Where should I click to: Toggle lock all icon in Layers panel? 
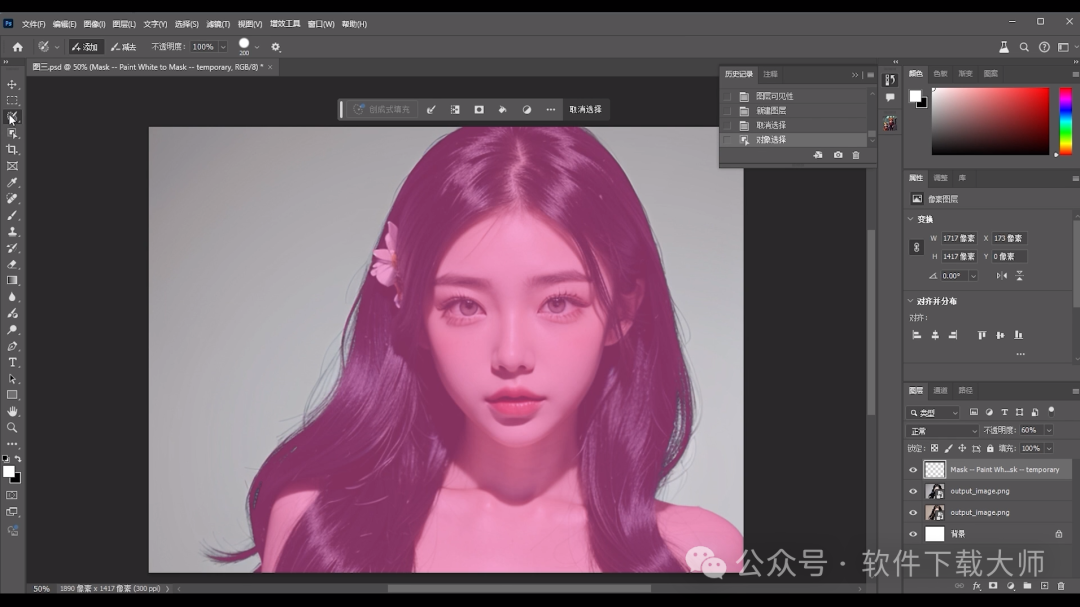990,449
